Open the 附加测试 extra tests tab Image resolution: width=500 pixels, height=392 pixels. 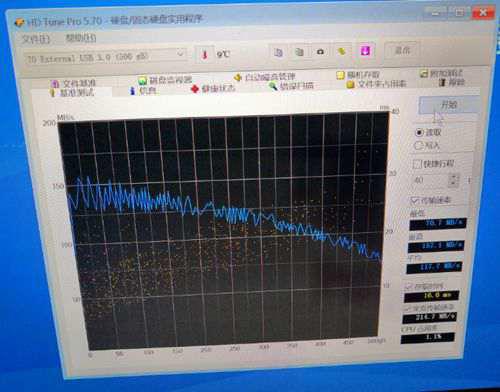coord(442,73)
